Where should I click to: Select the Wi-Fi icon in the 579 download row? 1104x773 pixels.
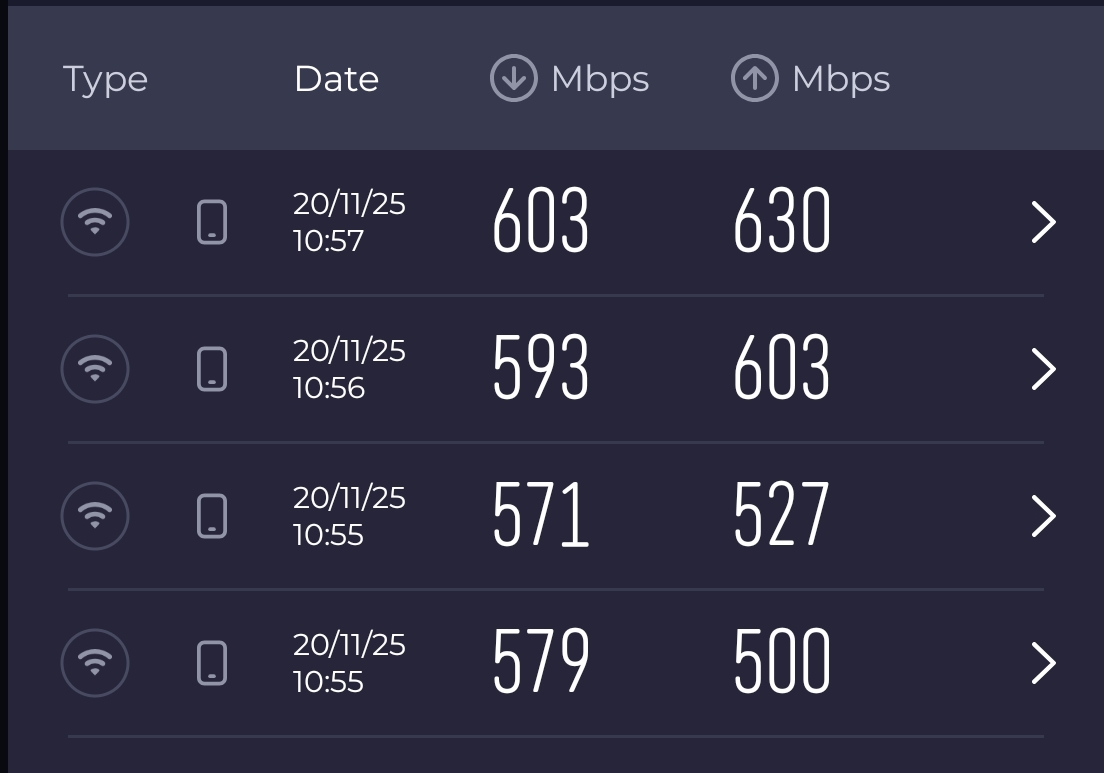[x=95, y=663]
